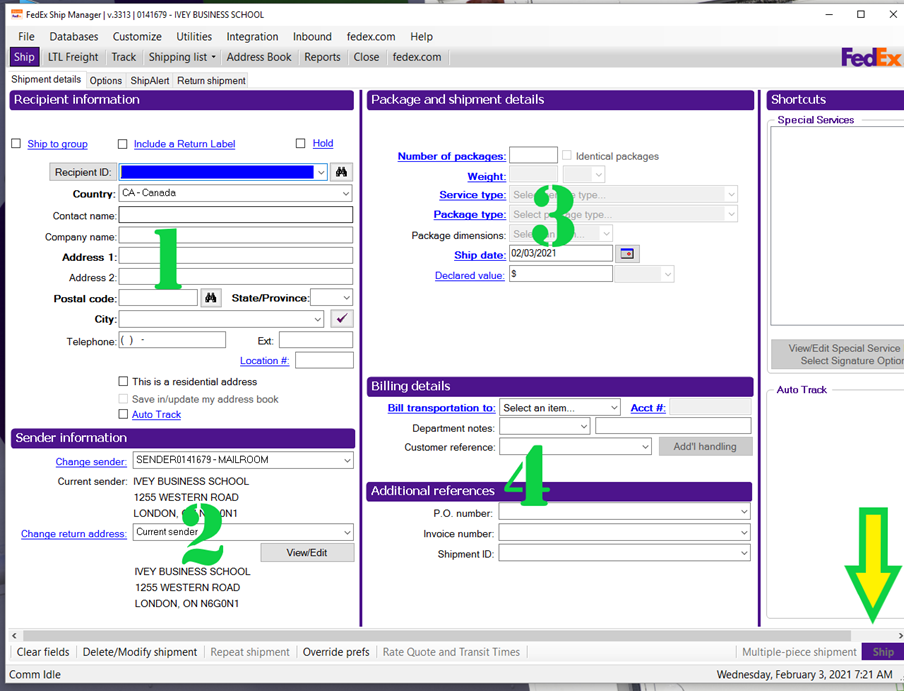Check the Include a Return Label box
Image resolution: width=904 pixels, height=691 pixels.
[x=122, y=144]
